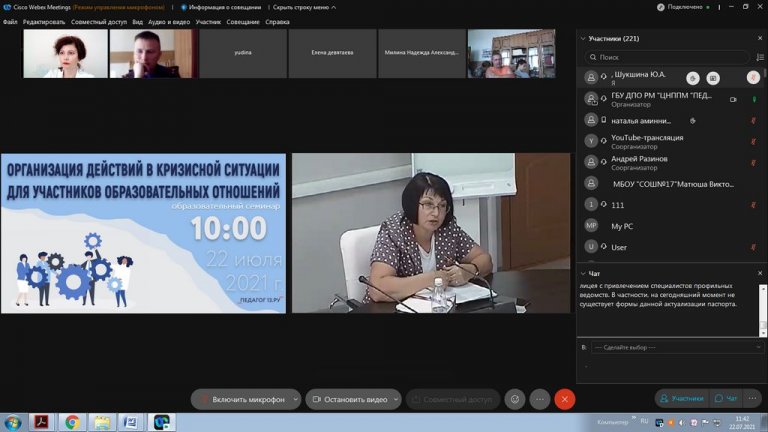Select participant YouTube-трансляция
768x432 pixels.
(x=669, y=141)
